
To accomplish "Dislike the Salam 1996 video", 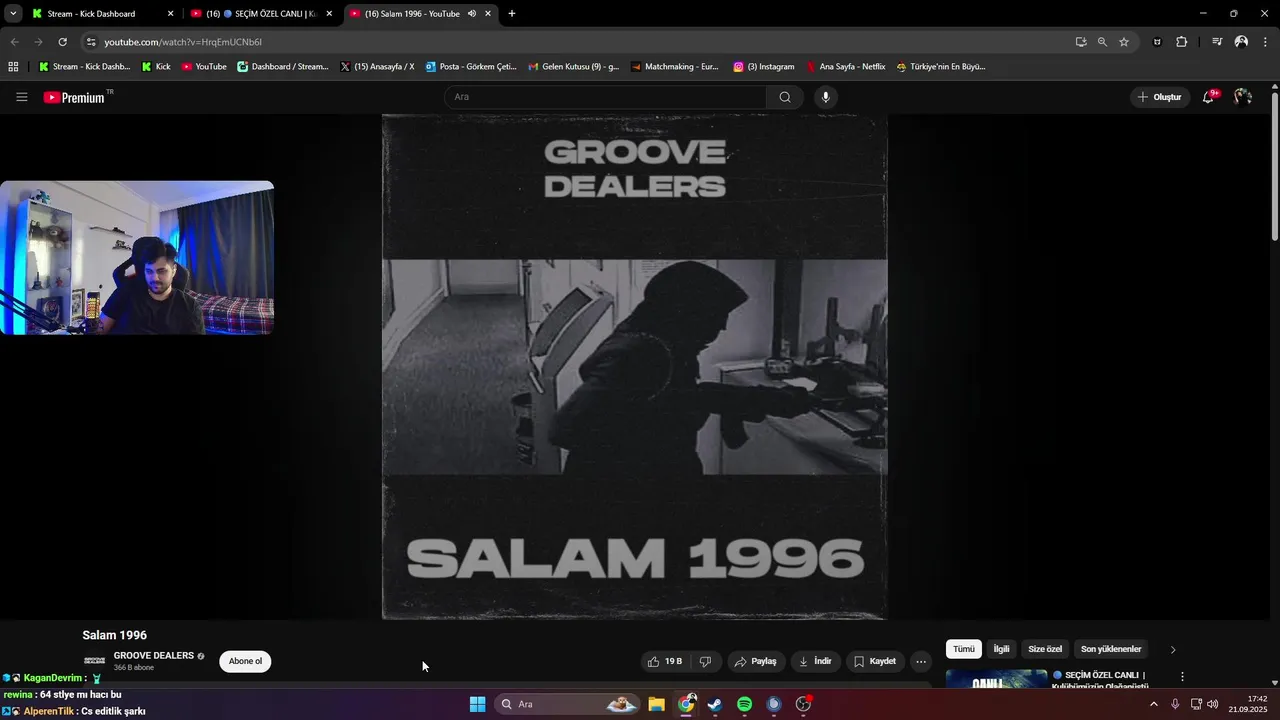I will tap(705, 661).
